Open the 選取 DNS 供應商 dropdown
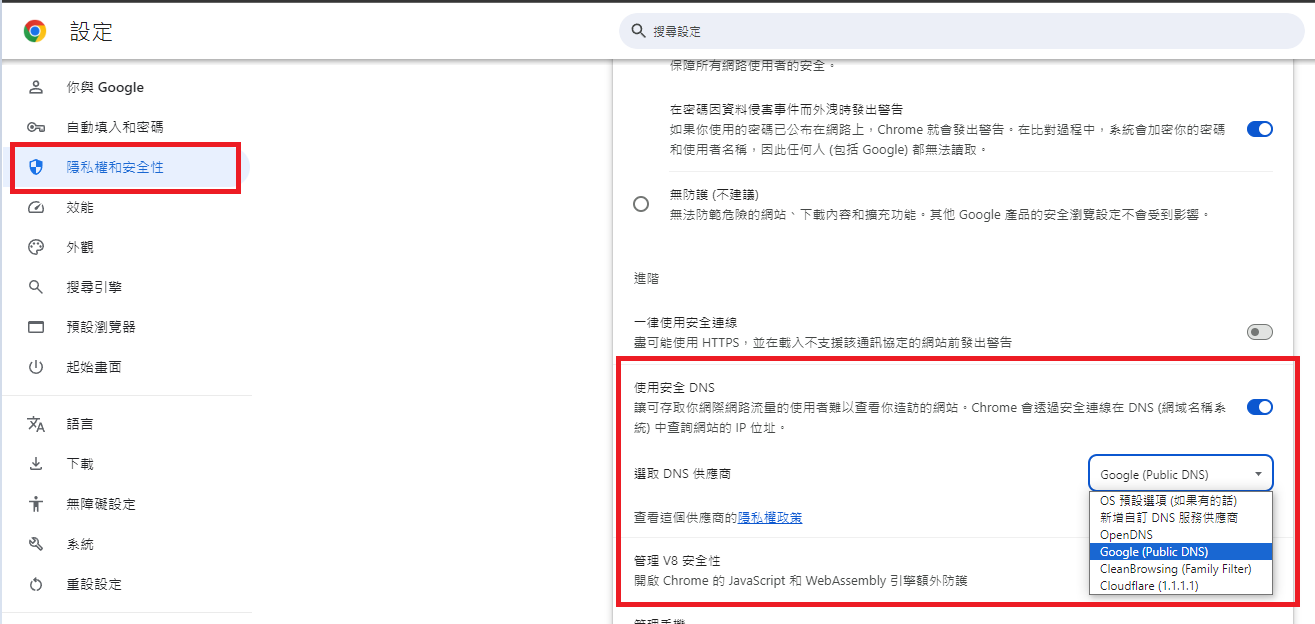Screen dimensions: 1315x624 coord(1180,474)
